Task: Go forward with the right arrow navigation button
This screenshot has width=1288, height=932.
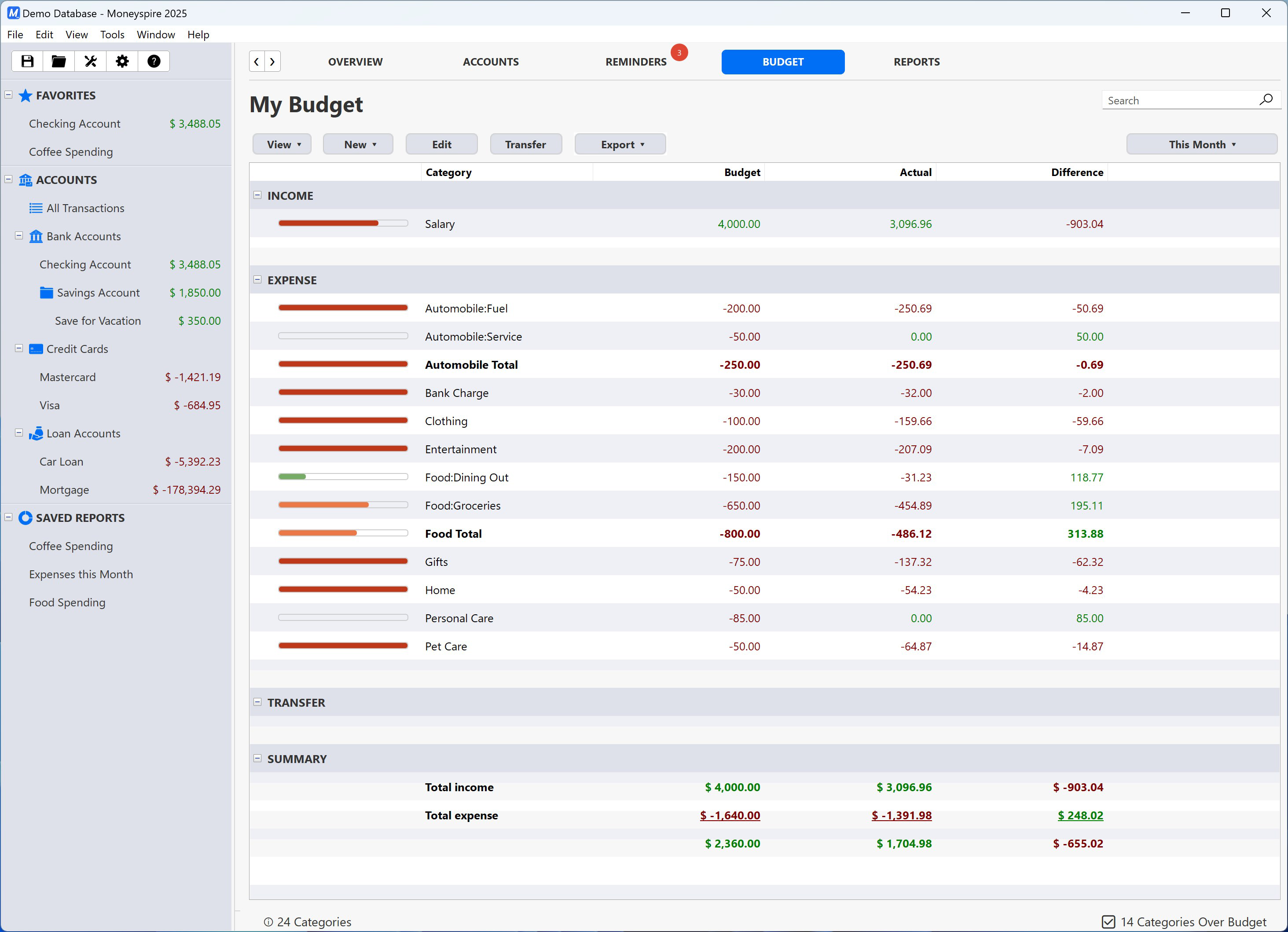Action: click(272, 61)
